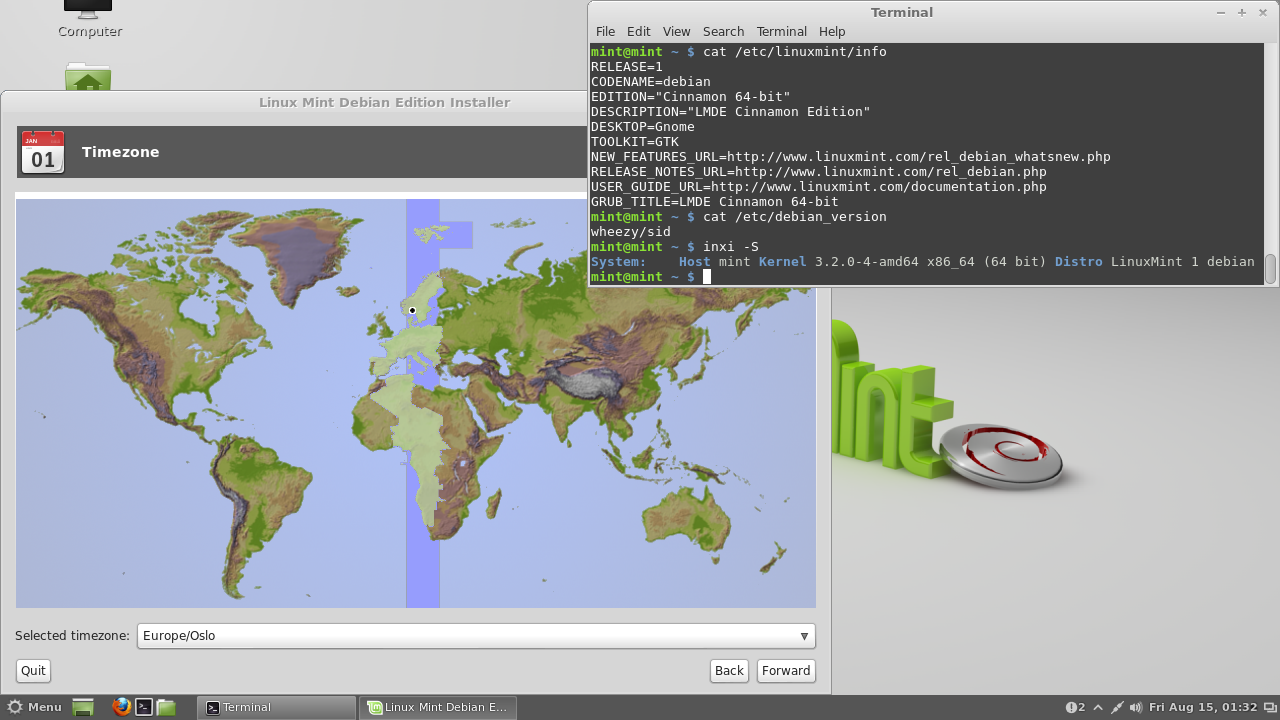Click the calendar Timezone header icon
The height and width of the screenshot is (720, 1280).
click(x=43, y=152)
